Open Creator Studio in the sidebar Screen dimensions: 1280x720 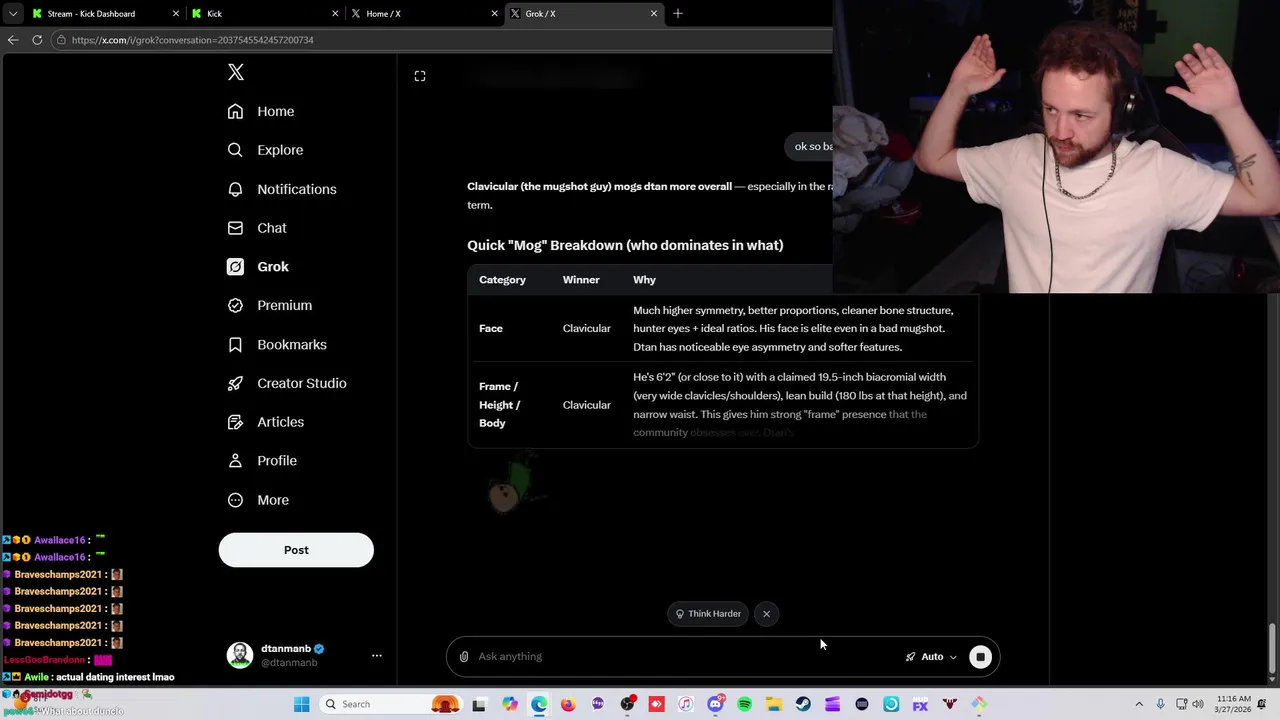[x=287, y=383]
